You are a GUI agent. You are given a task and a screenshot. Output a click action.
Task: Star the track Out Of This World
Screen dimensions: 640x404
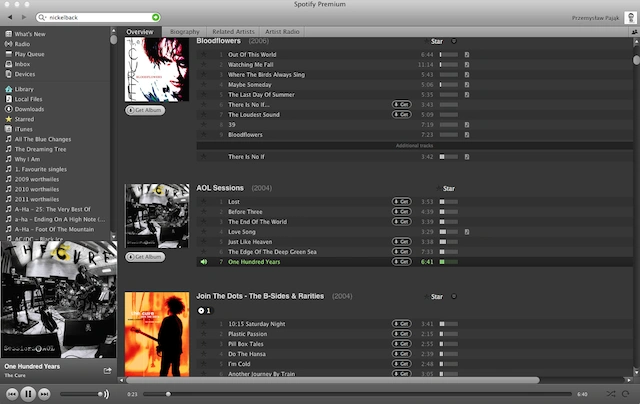click(203, 54)
